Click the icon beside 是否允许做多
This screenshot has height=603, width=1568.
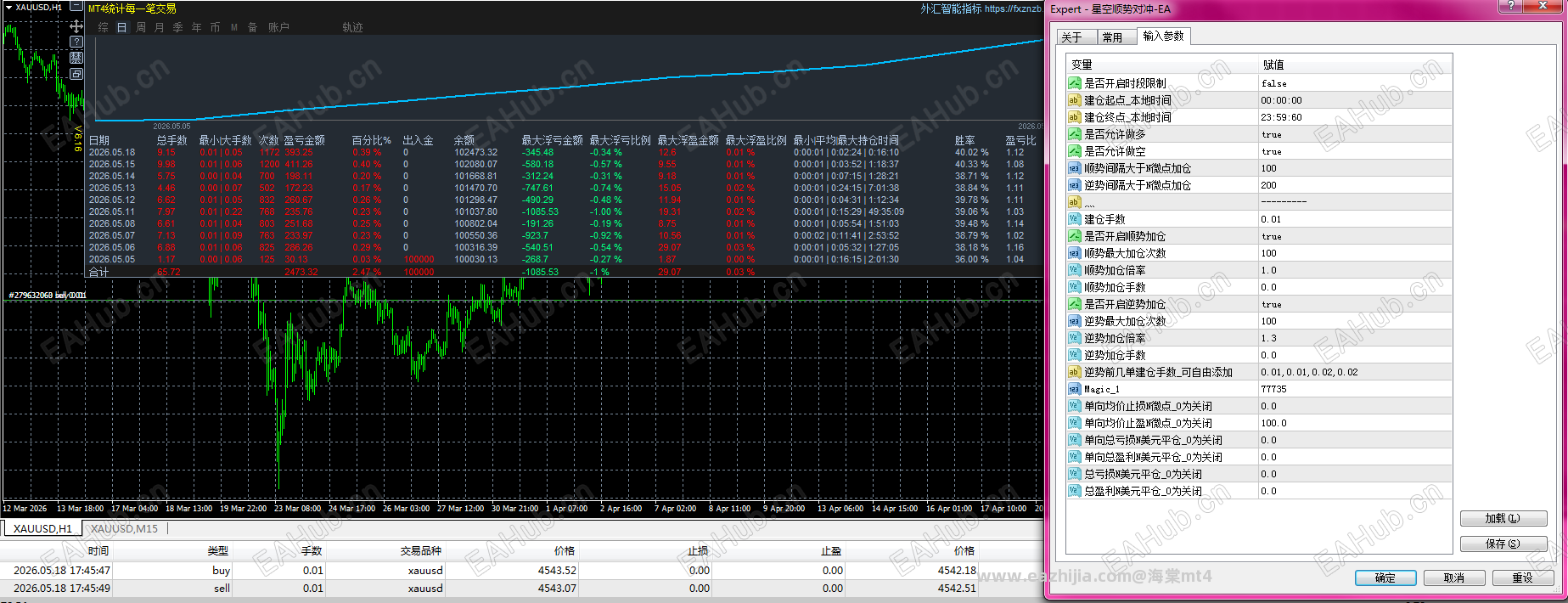[x=1075, y=134]
